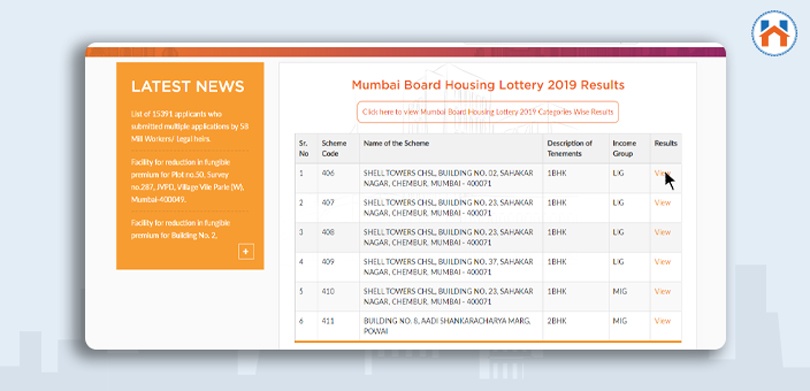The height and width of the screenshot is (391, 810).
Task: View results for scheme code 408
Action: pyautogui.click(x=662, y=232)
